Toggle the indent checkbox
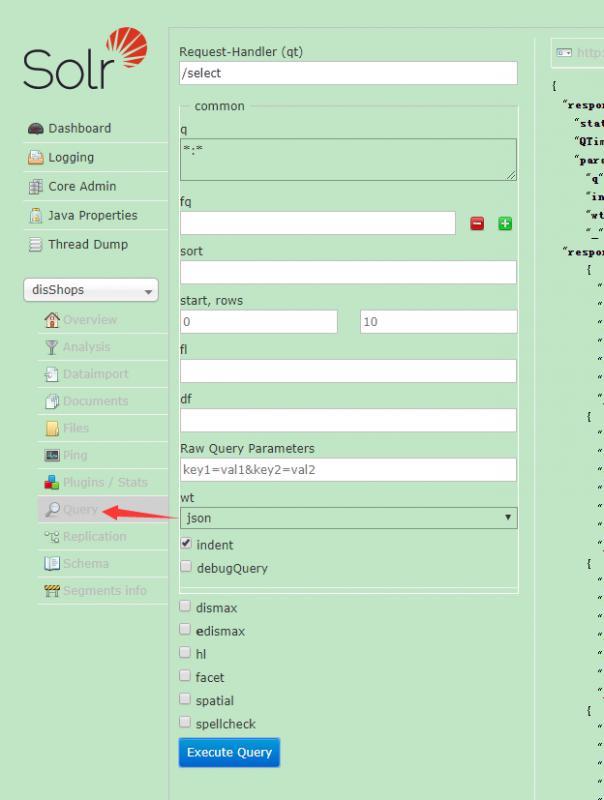Viewport: 604px width, 800px height. coord(186,543)
